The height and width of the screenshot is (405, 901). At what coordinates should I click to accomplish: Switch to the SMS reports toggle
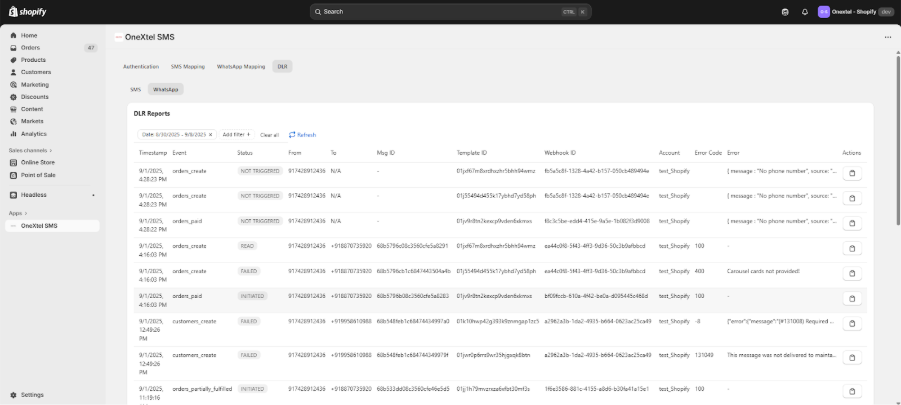click(135, 89)
